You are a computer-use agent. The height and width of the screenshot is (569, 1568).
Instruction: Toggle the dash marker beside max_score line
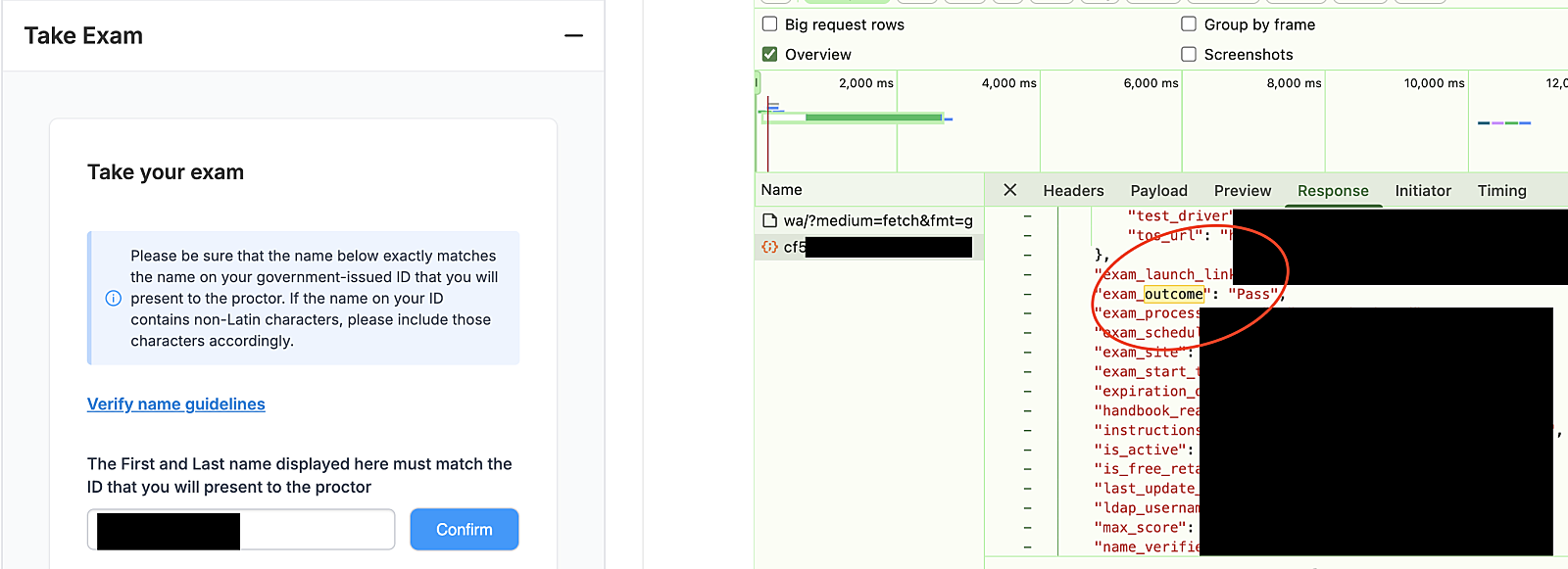point(1027,528)
